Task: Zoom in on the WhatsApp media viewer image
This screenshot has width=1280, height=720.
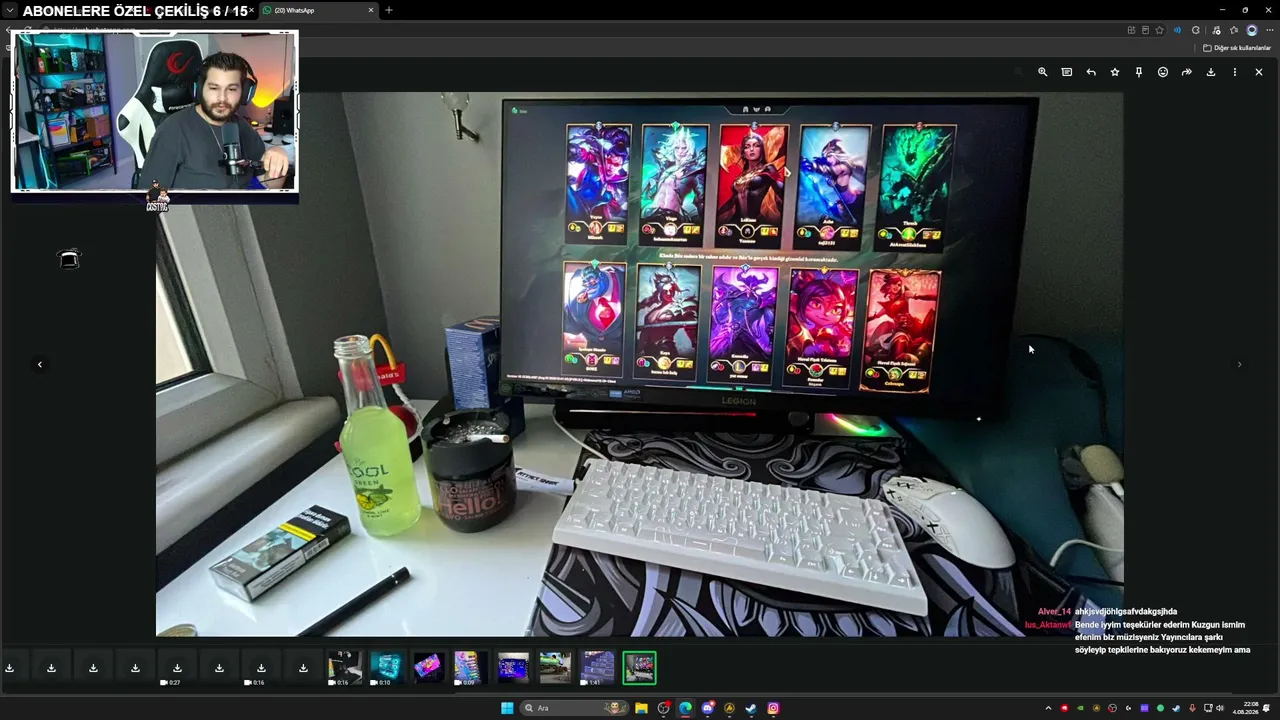Action: click(1042, 72)
